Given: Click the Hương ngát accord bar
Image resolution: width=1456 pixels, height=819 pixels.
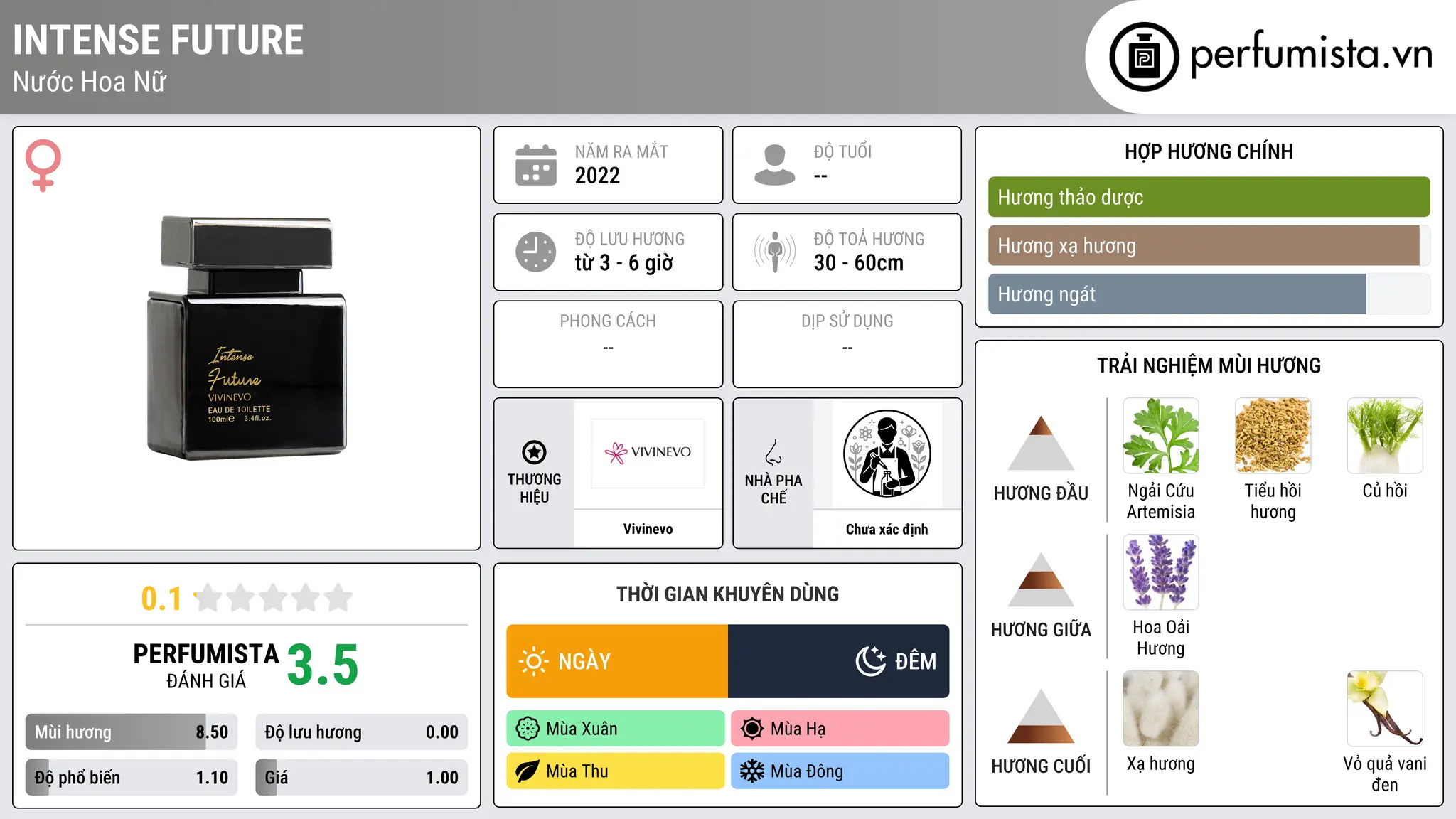Looking at the screenshot, I should (x=1209, y=294).
